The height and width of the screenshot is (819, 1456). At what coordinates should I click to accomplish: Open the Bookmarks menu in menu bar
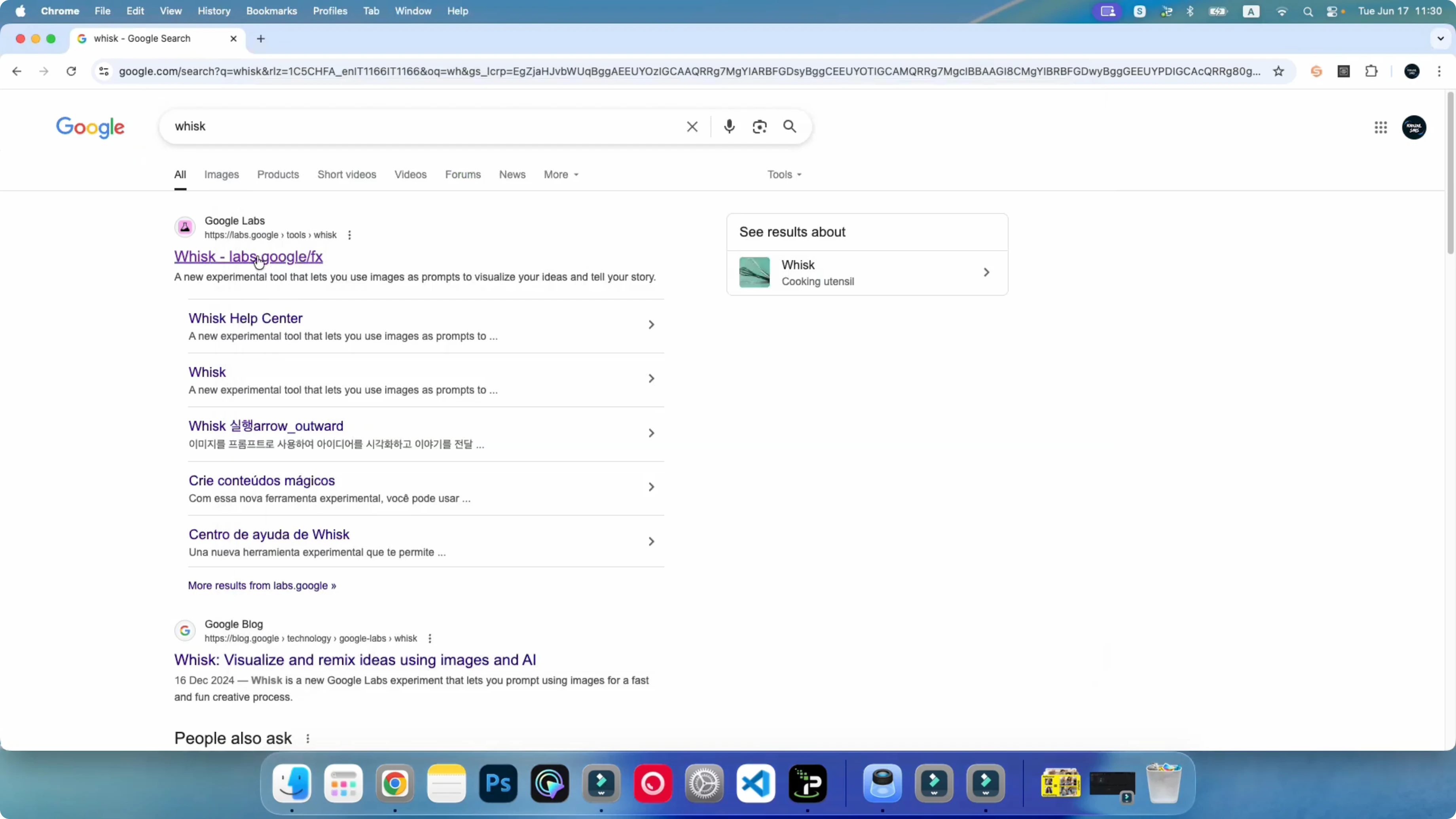click(271, 11)
